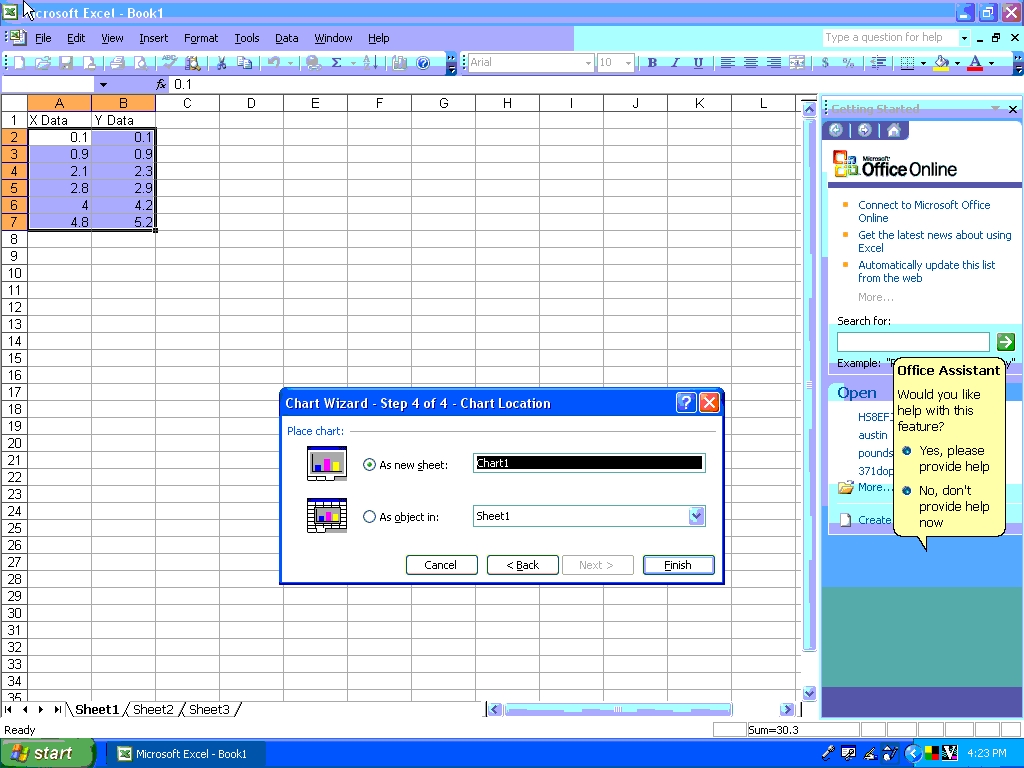Switch to the Sheet2 tab
Viewport: 1024px width, 768px height.
click(153, 709)
